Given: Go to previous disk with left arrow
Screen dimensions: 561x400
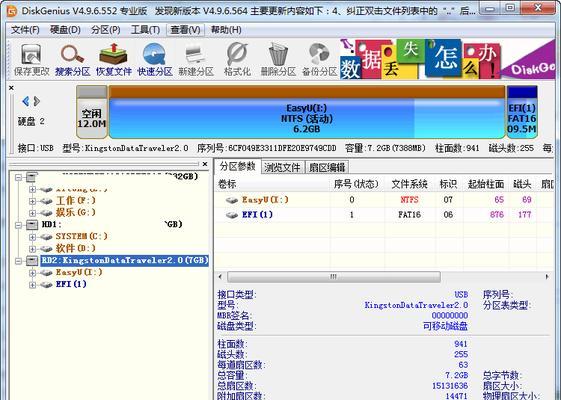Looking at the screenshot, I should [25, 101].
